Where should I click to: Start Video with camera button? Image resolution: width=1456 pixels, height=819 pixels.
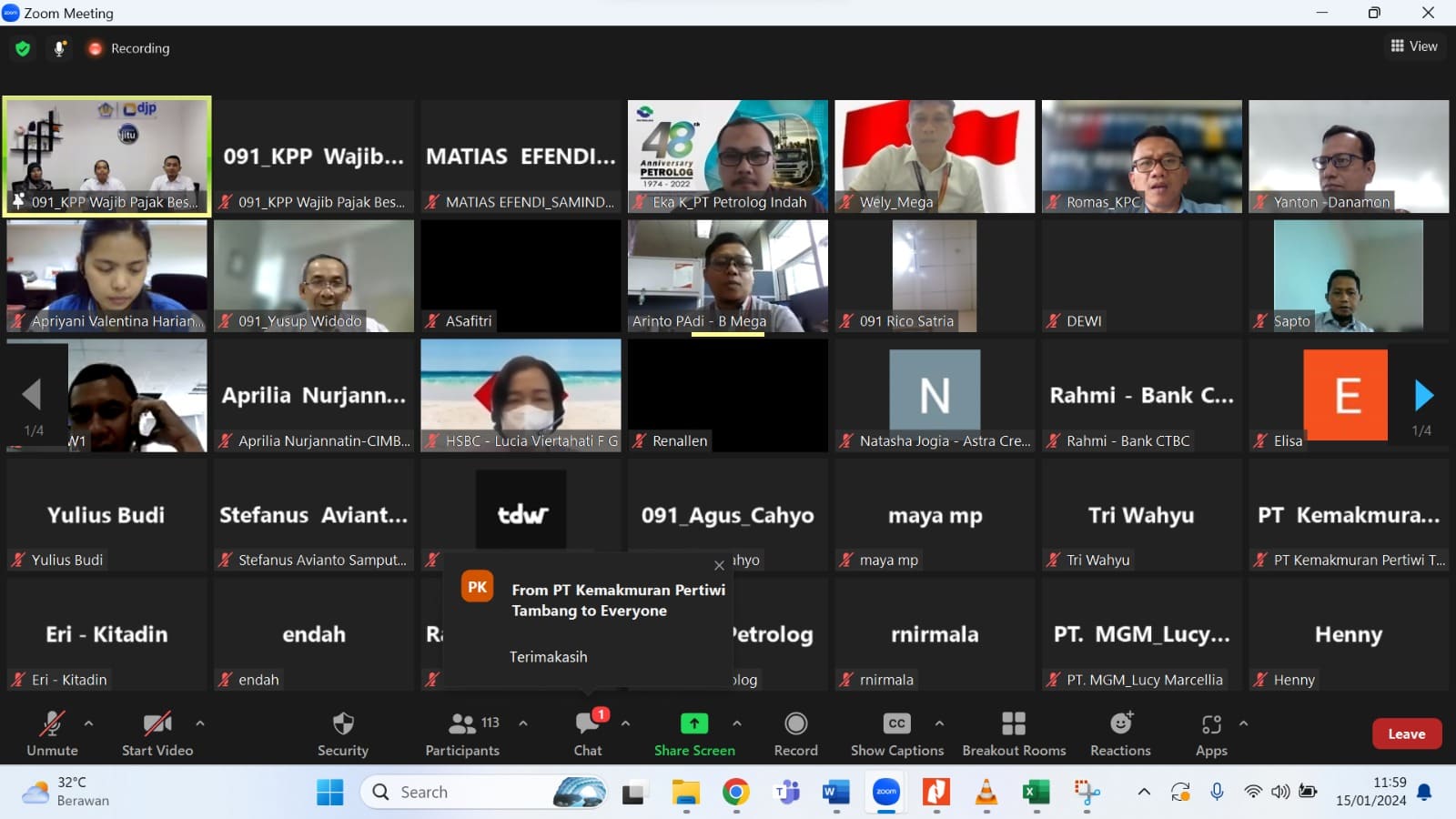click(157, 733)
